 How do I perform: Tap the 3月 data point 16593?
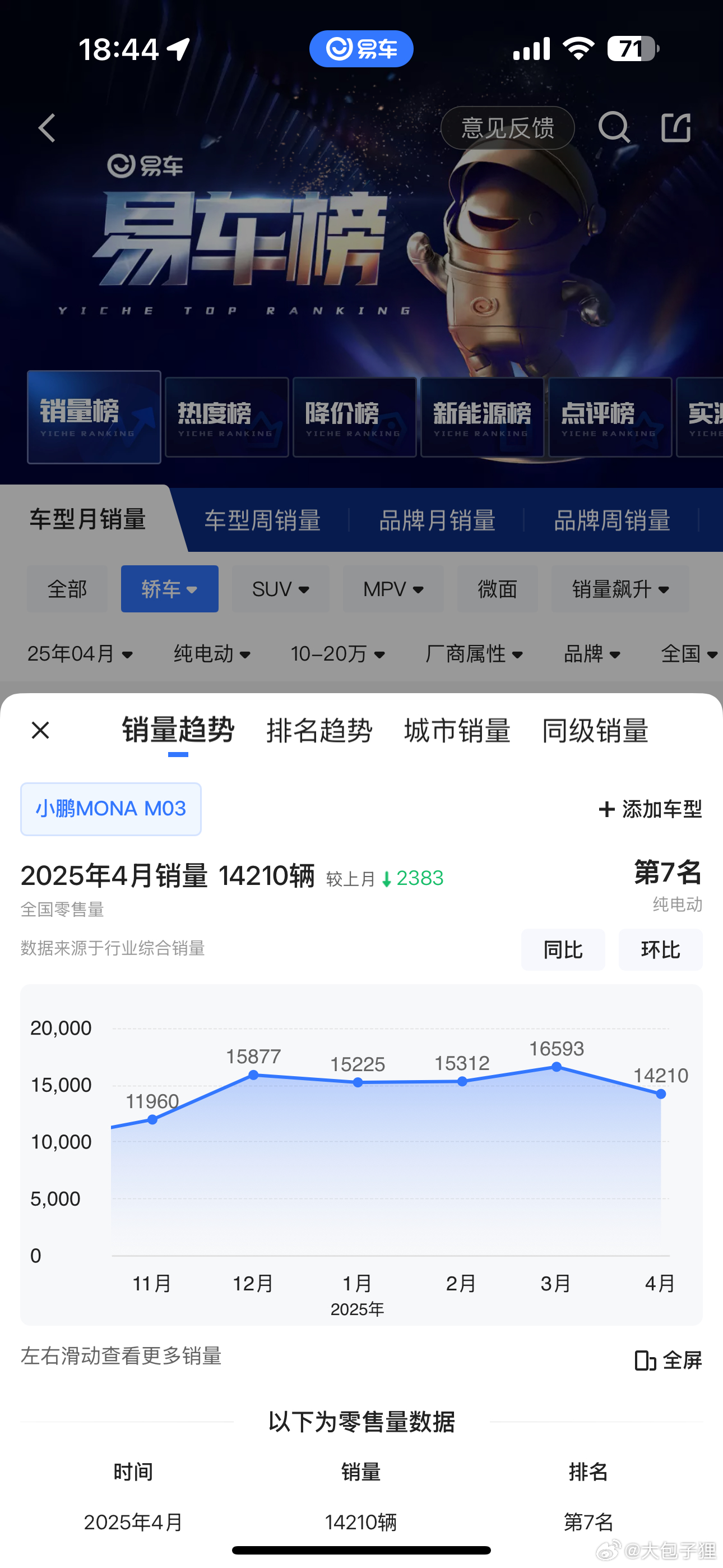tap(556, 1067)
